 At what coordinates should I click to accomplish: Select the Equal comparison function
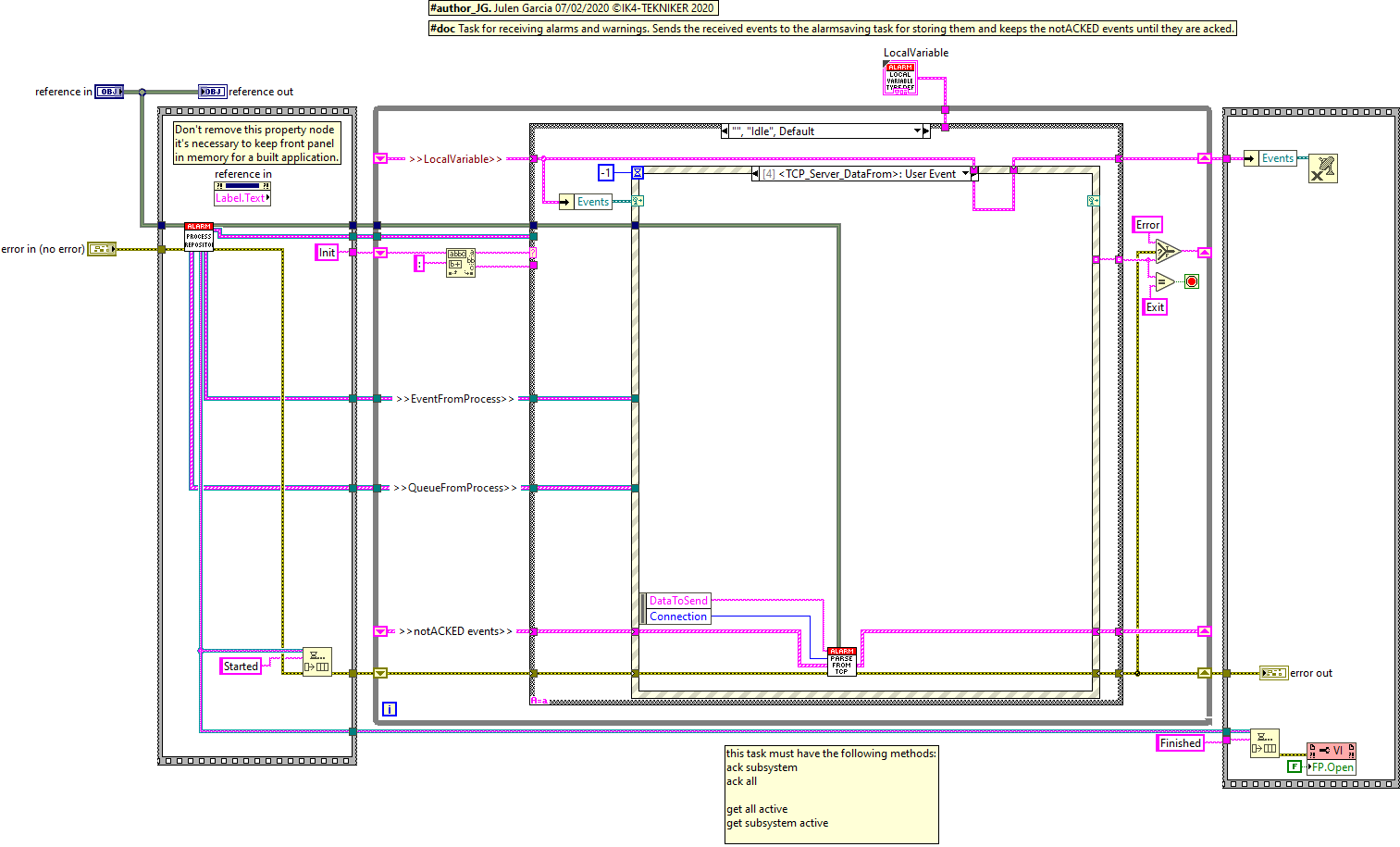pyautogui.click(x=1165, y=281)
